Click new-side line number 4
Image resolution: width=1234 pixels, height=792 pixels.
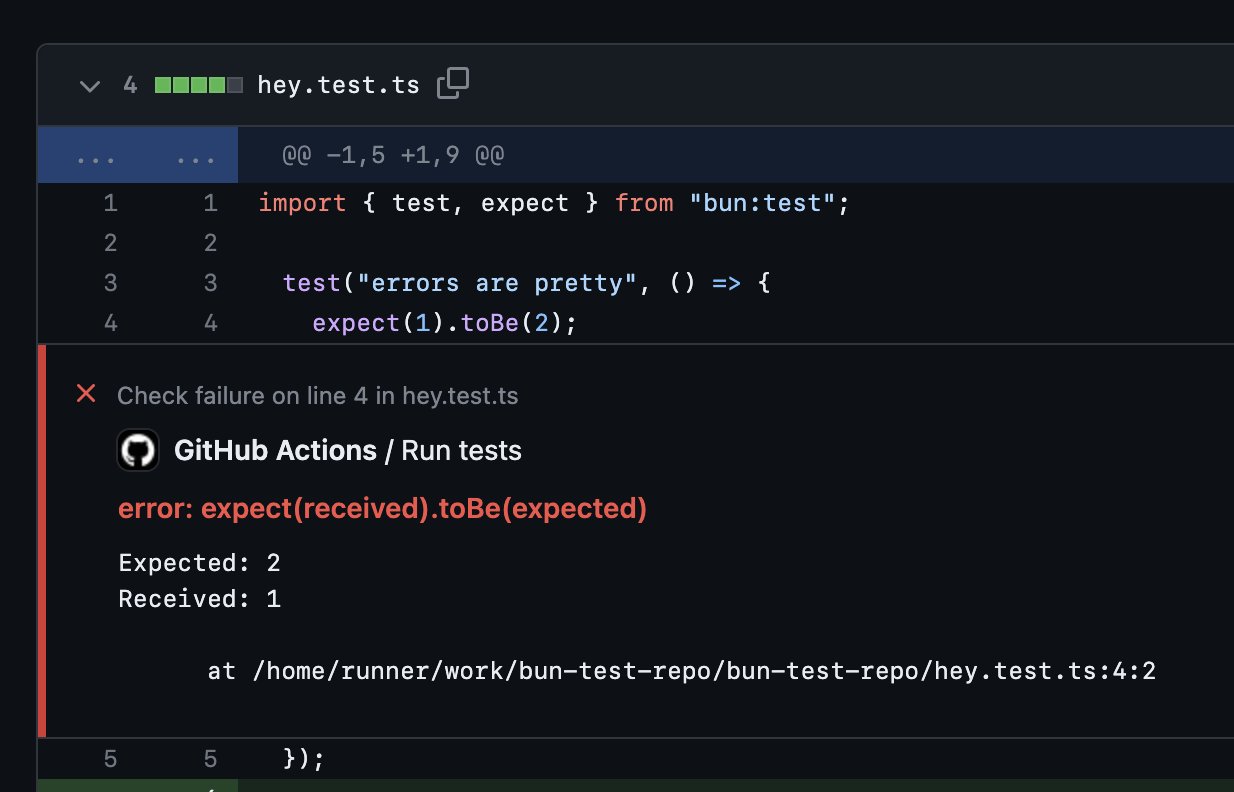click(x=210, y=323)
